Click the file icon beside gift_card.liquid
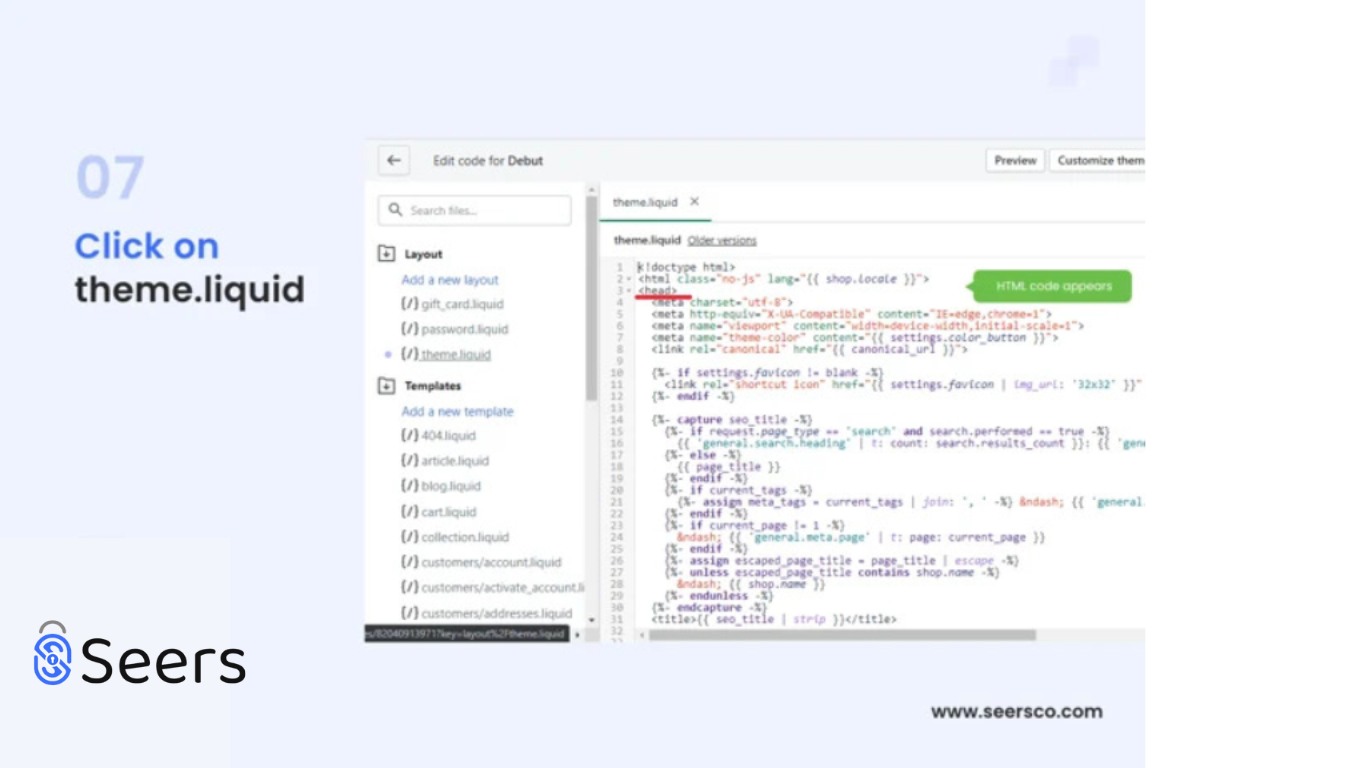Viewport: 1366px width, 768px height. point(409,304)
